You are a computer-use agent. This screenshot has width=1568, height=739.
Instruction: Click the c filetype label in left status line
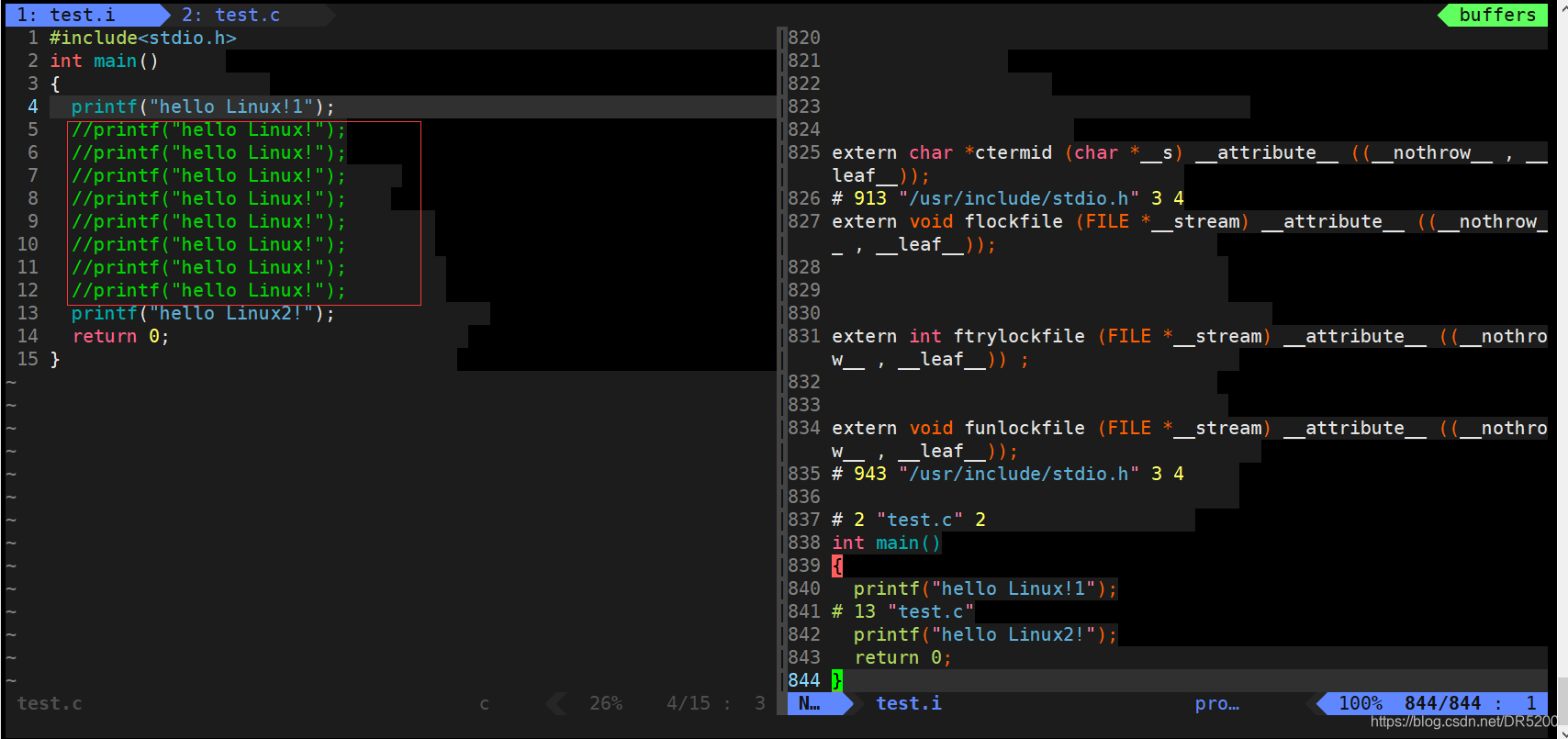click(485, 703)
